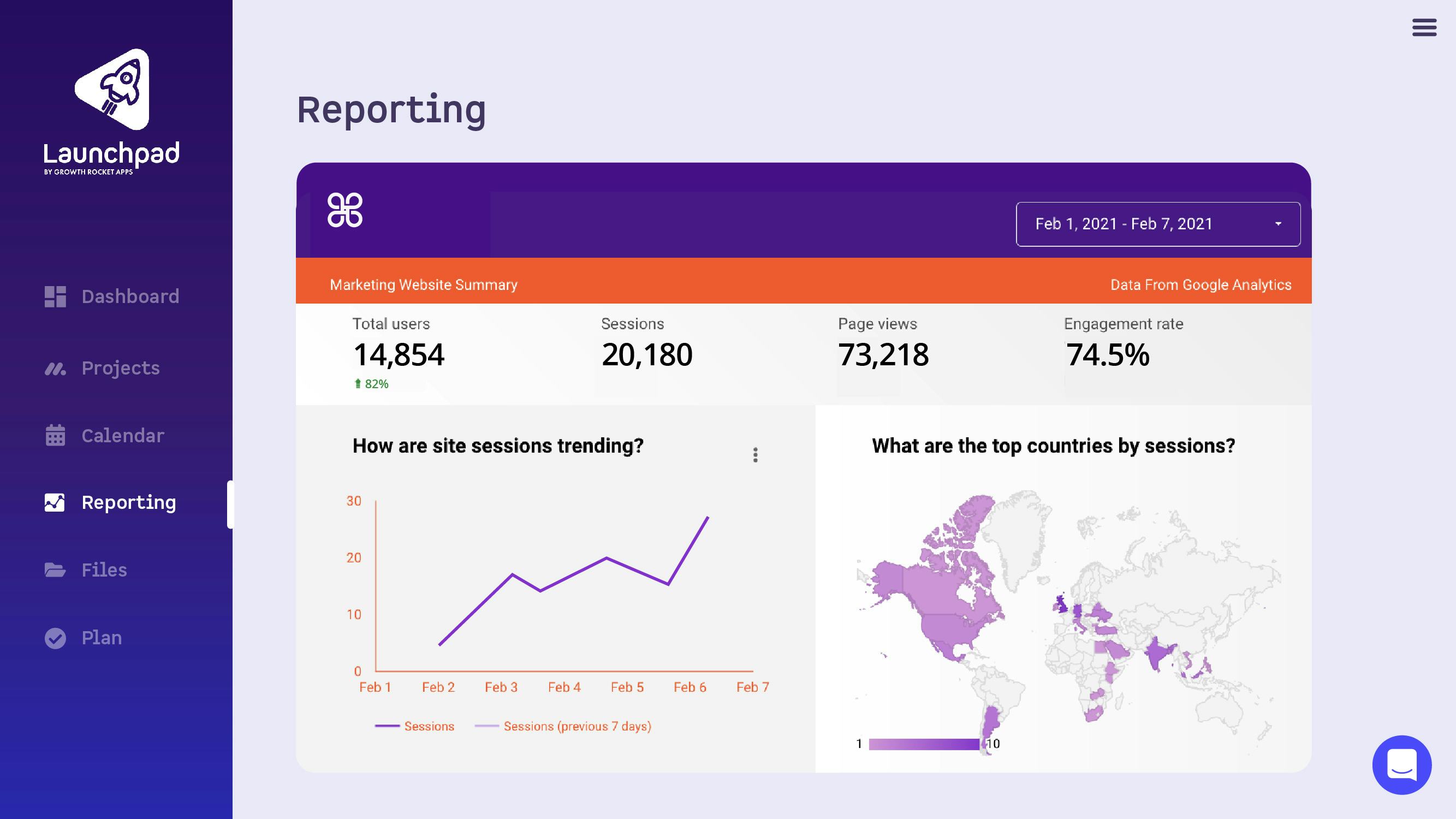The width and height of the screenshot is (1456, 819).
Task: Click the Feb 1 - Feb 7 date range field
Action: click(x=1124, y=224)
